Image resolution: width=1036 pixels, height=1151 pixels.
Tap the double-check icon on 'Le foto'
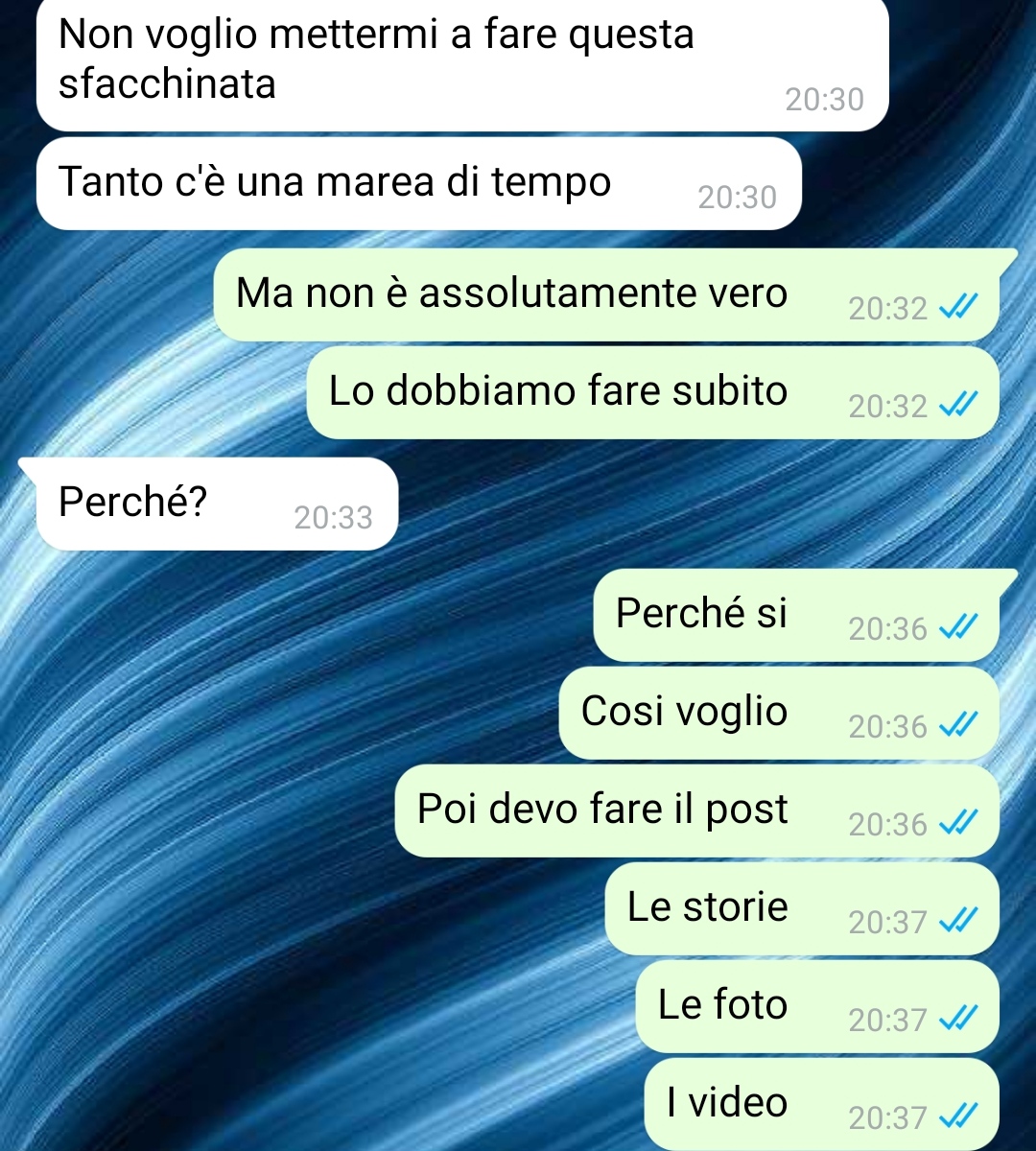pyautogui.click(x=957, y=1018)
